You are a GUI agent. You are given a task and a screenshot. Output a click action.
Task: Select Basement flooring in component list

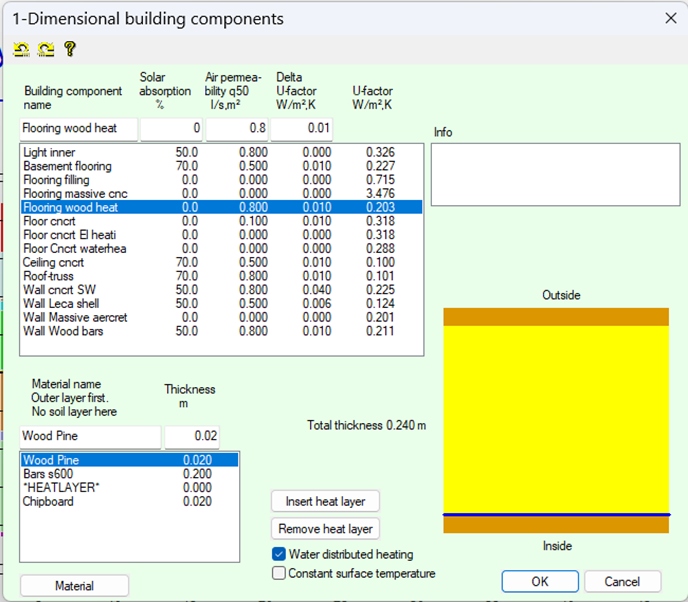68,166
